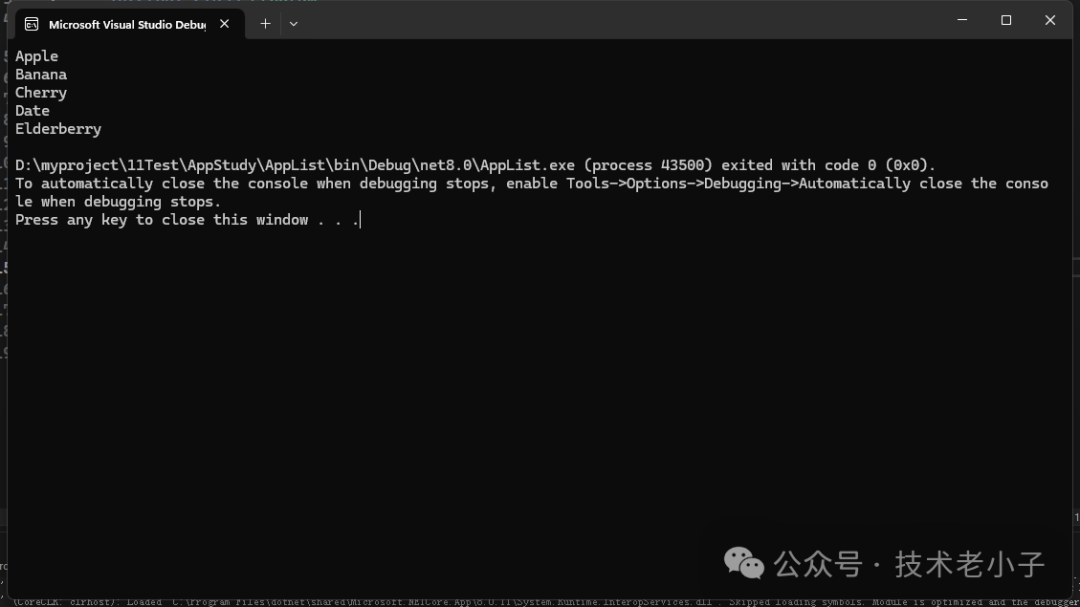Close the debug console window
This screenshot has width=1080, height=607.
click(x=1050, y=20)
